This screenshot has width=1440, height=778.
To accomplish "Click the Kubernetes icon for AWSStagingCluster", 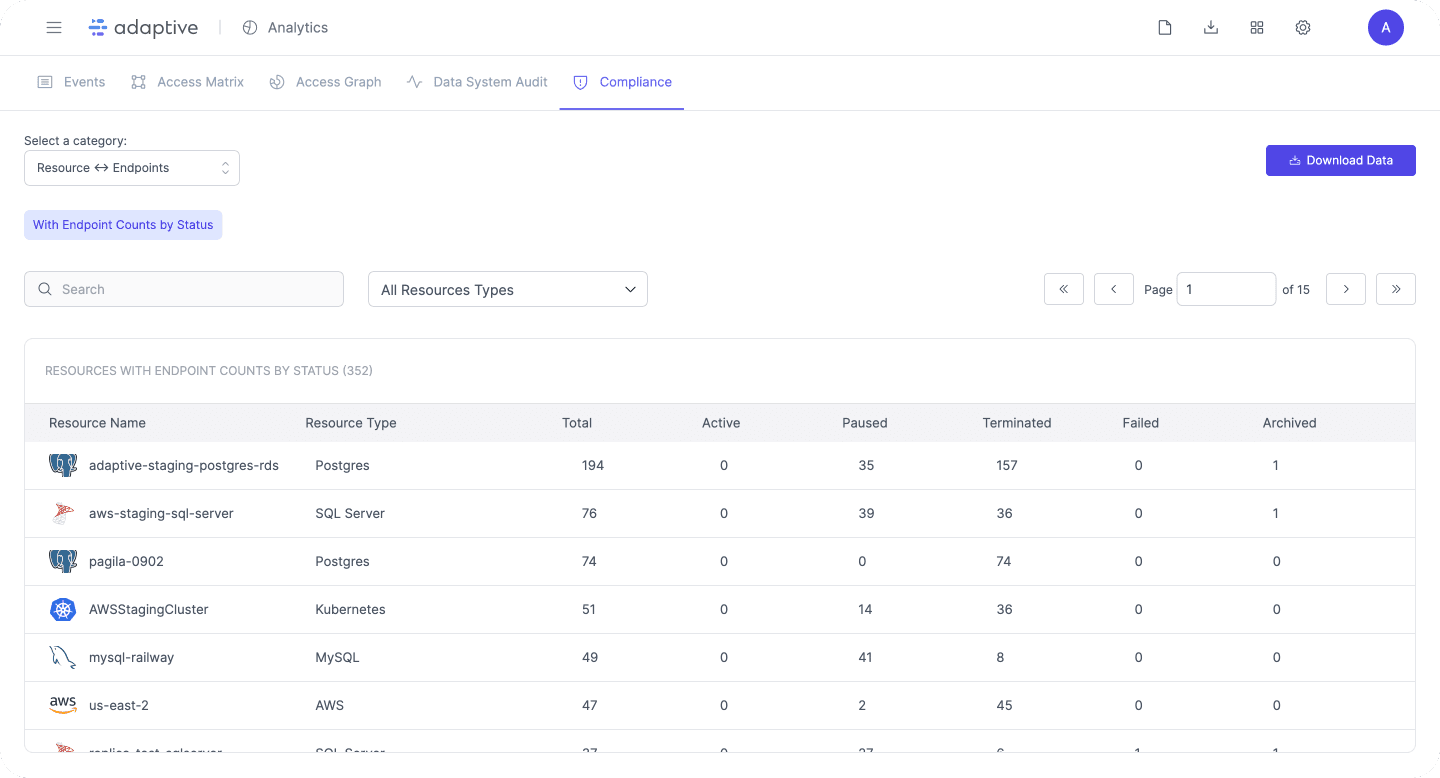I will coord(63,609).
